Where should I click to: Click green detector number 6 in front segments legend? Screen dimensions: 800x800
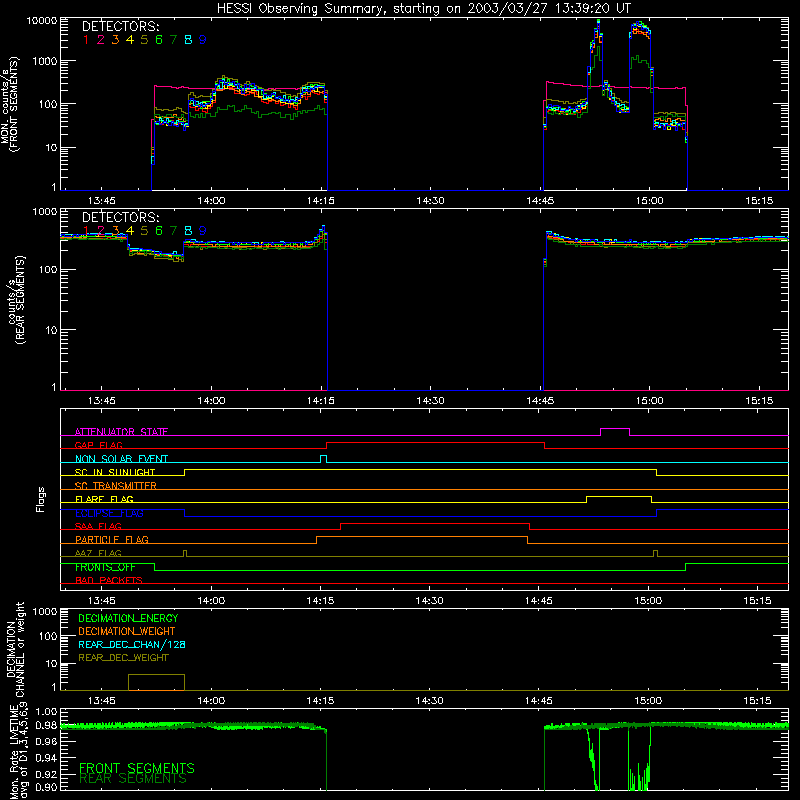159,40
